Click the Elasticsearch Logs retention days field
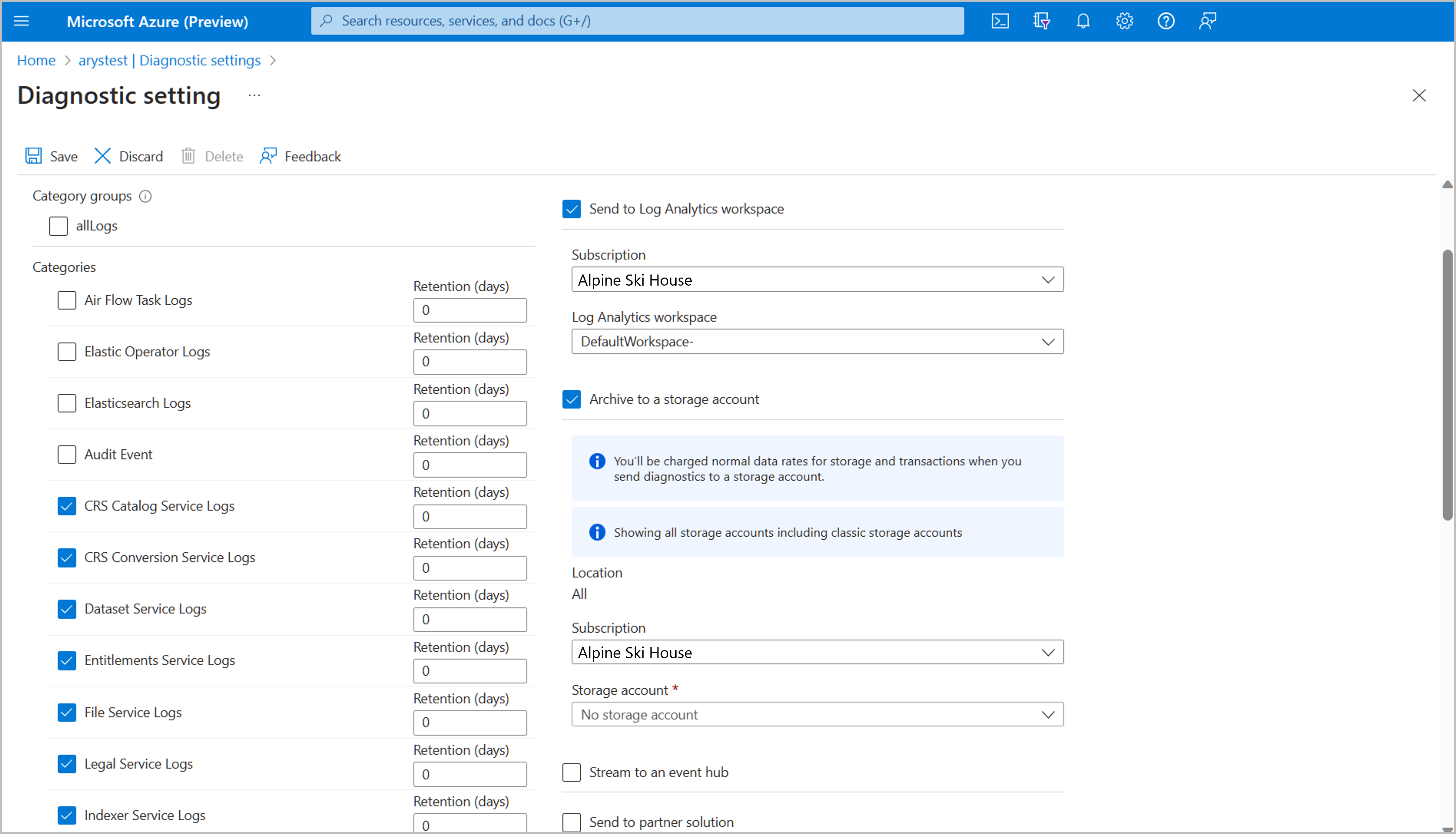This screenshot has height=834, width=1456. (x=469, y=413)
